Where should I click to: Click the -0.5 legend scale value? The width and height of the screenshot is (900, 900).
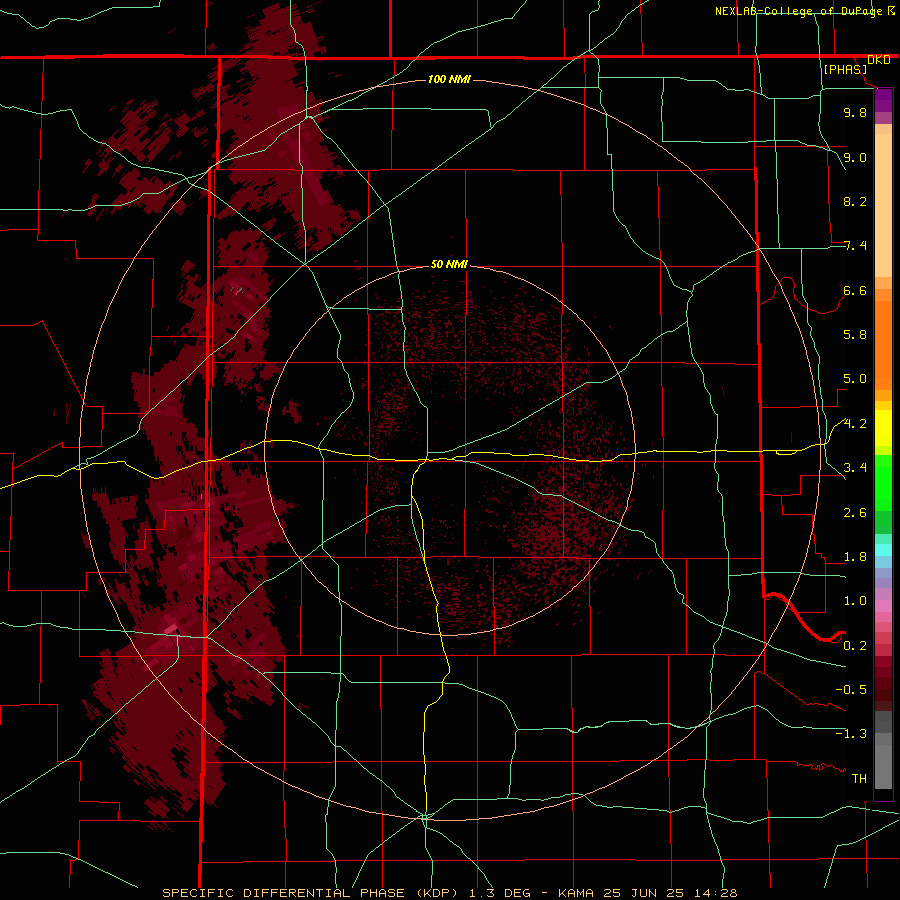click(851, 690)
